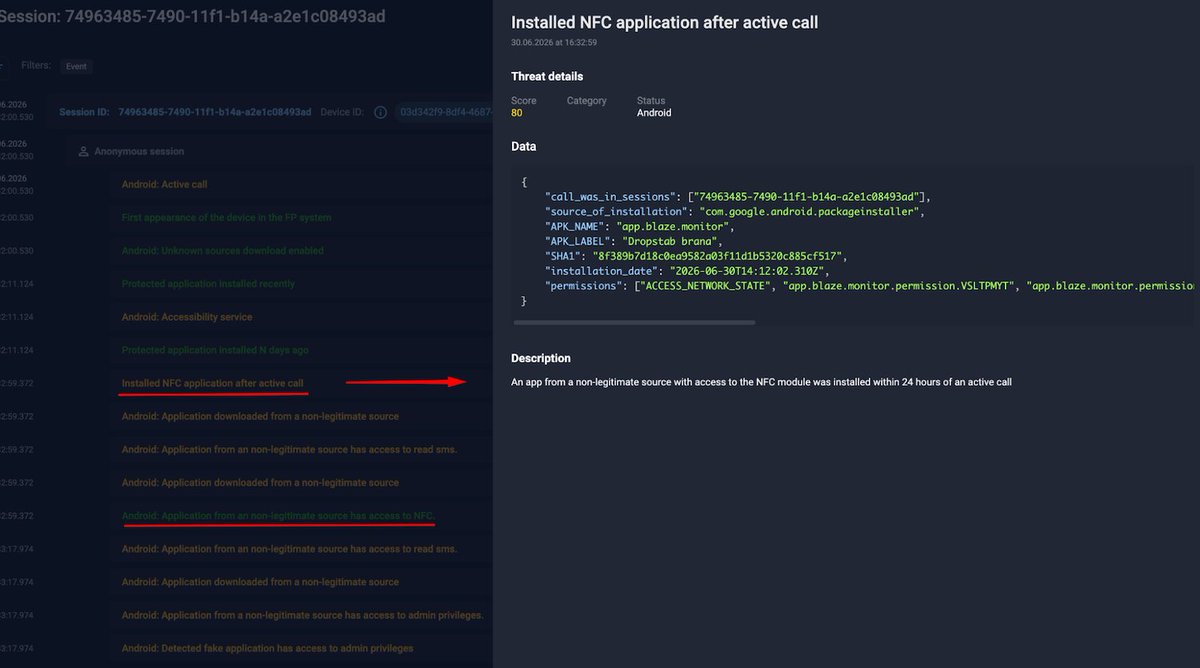Click the Session ID value 74963485-7490-11f1
Screen dimensions: 1200x668
coord(214,112)
